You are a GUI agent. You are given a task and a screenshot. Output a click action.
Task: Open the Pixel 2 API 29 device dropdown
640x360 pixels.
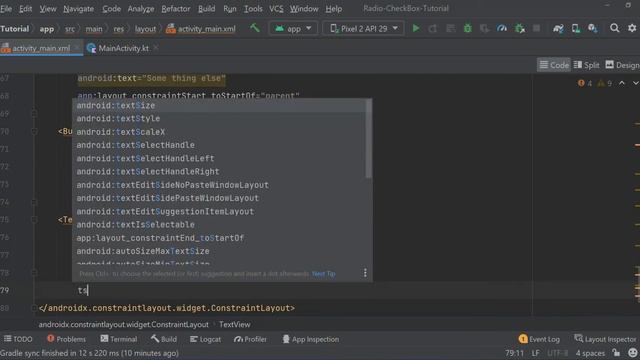point(363,29)
